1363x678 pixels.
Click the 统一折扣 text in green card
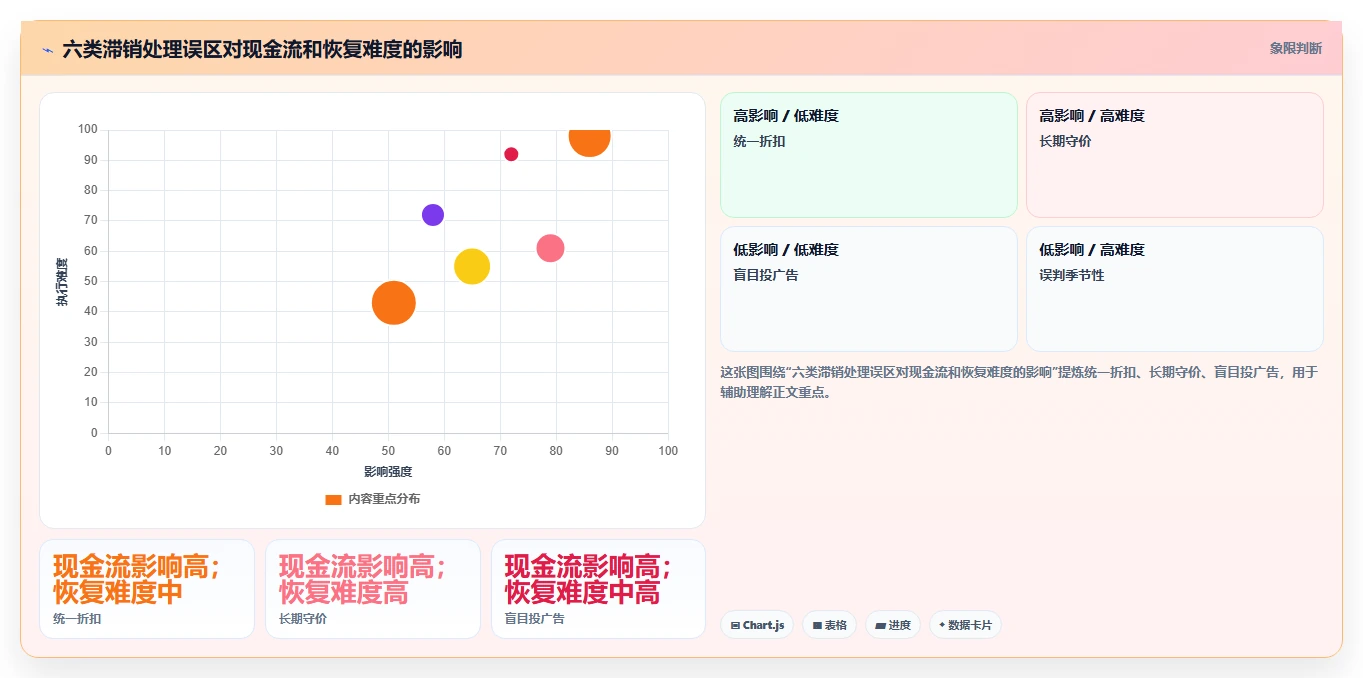[x=759, y=141]
